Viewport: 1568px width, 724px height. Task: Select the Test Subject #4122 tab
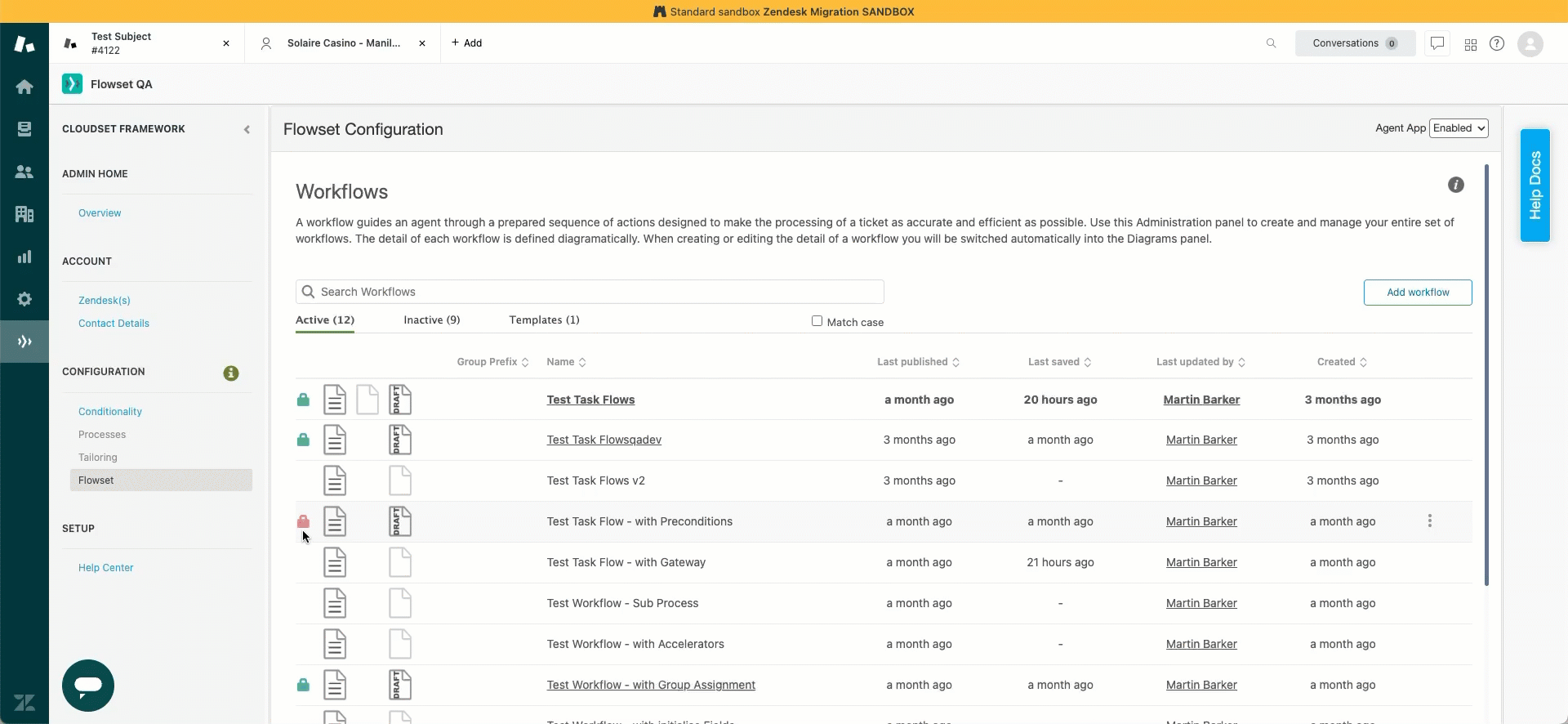147,43
